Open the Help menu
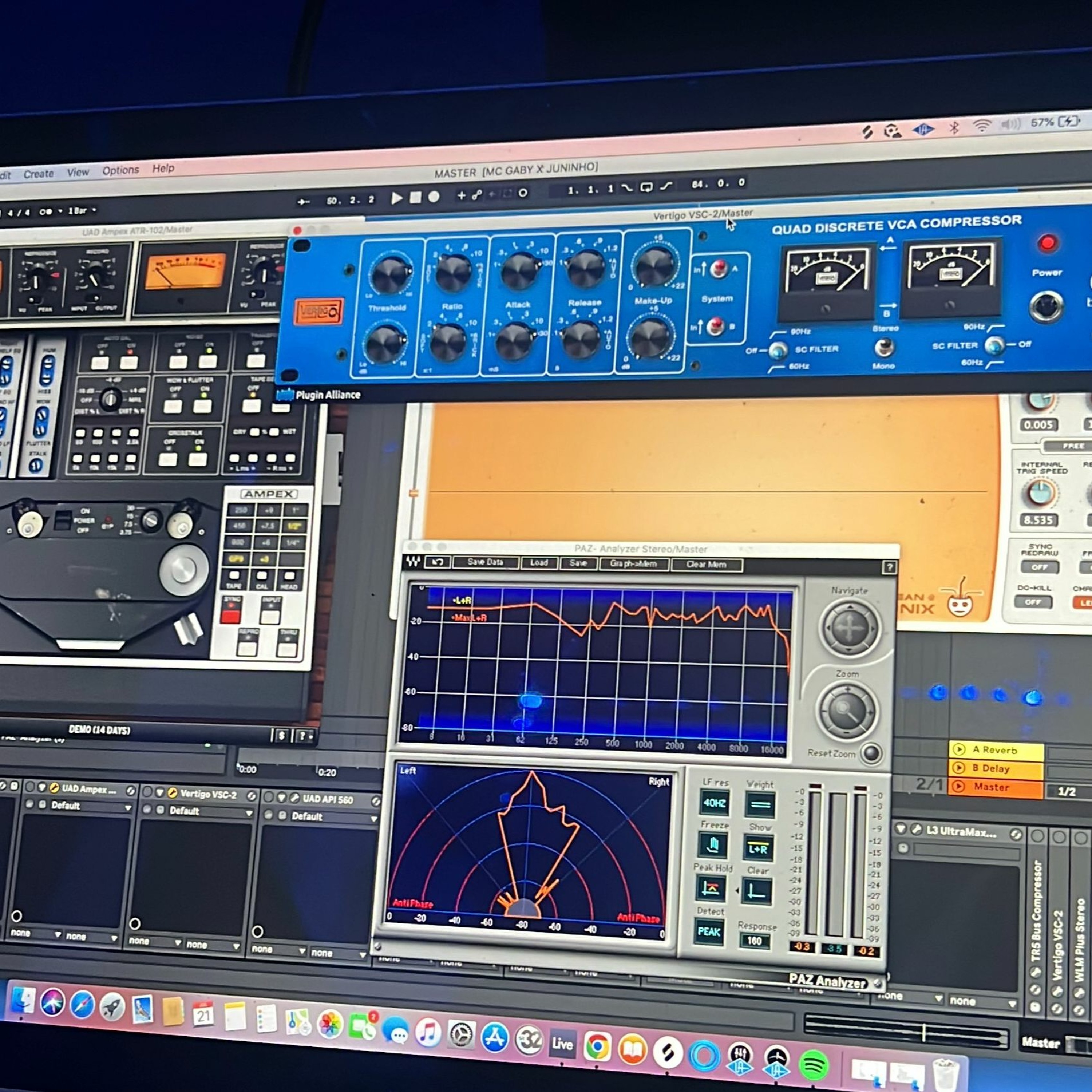 [163, 168]
